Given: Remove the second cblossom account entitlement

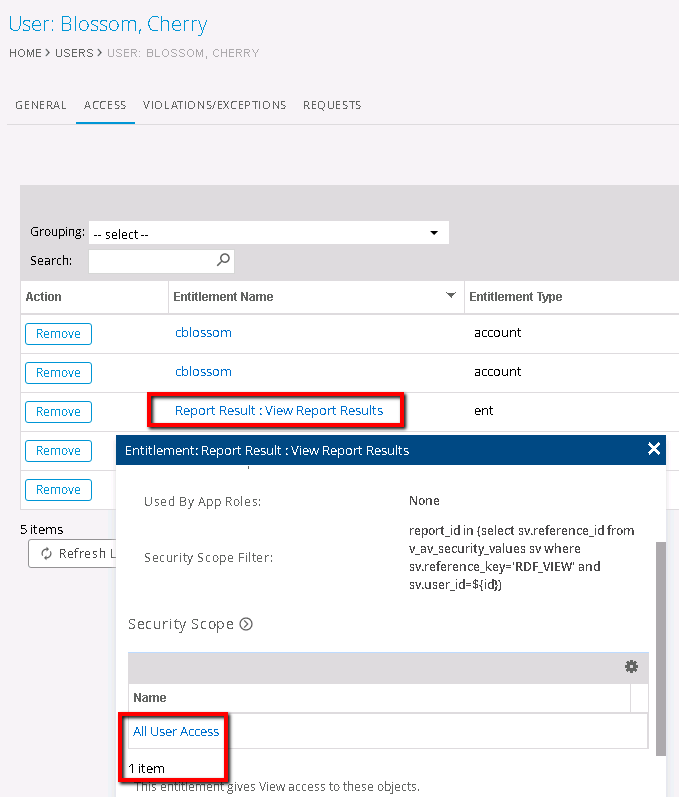Looking at the screenshot, I should click(x=58, y=373).
